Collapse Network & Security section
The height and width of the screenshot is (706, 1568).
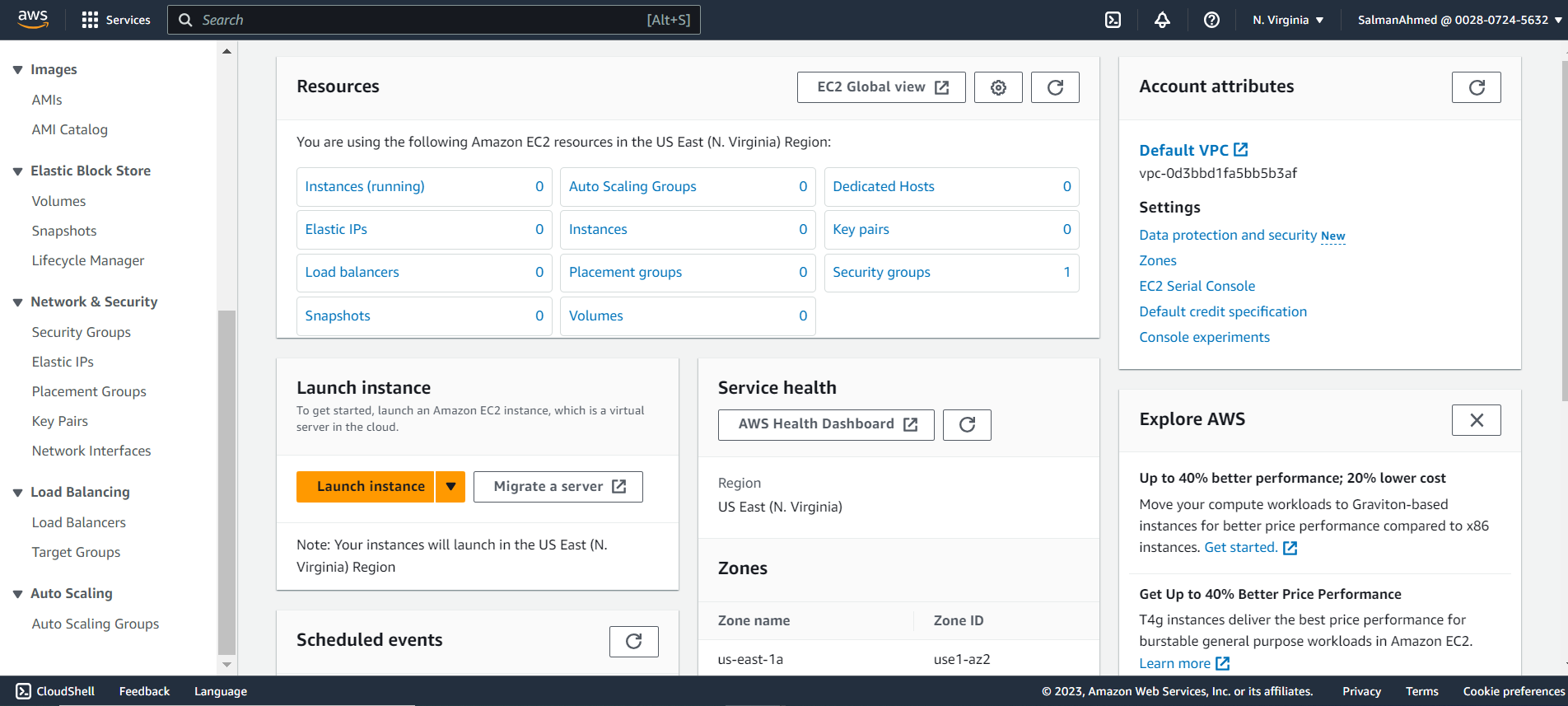(x=17, y=302)
